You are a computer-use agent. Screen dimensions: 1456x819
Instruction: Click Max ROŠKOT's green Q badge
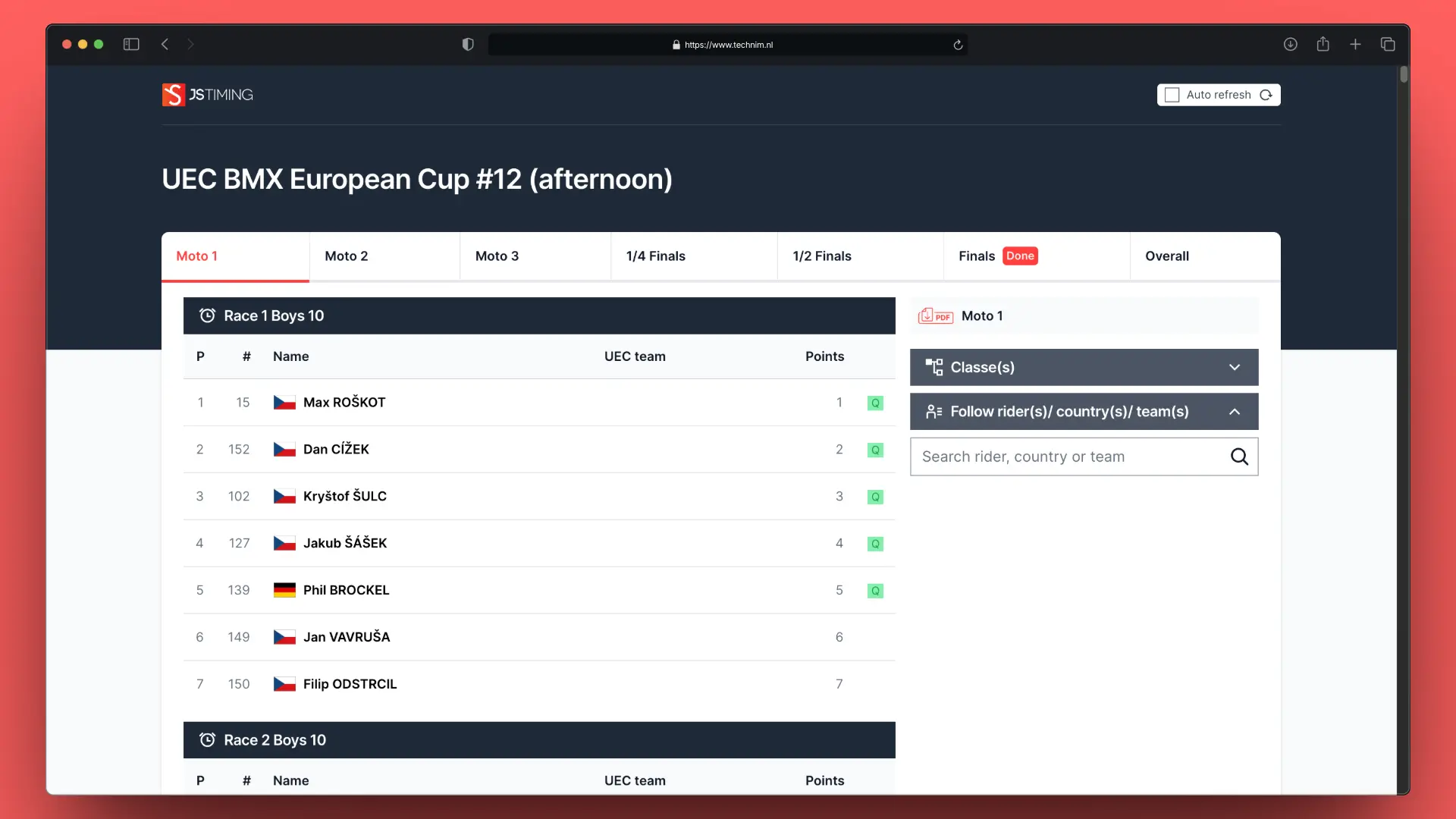875,403
